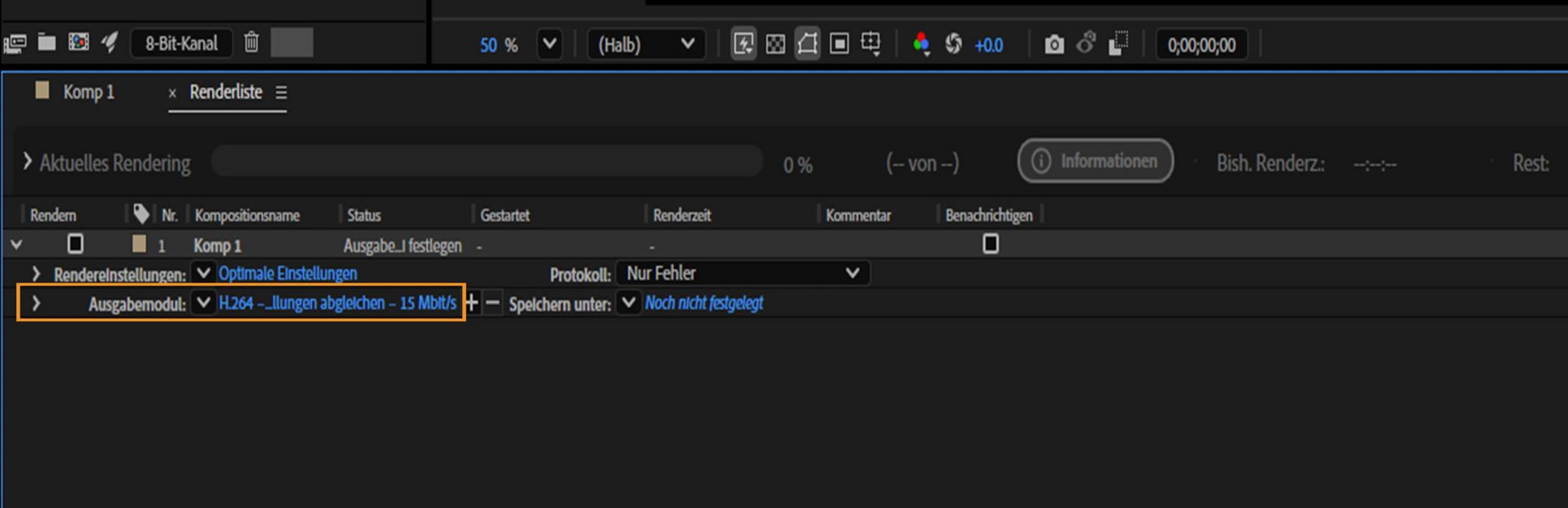
Task: Expand the Rendereinstellungen details
Action: point(36,273)
